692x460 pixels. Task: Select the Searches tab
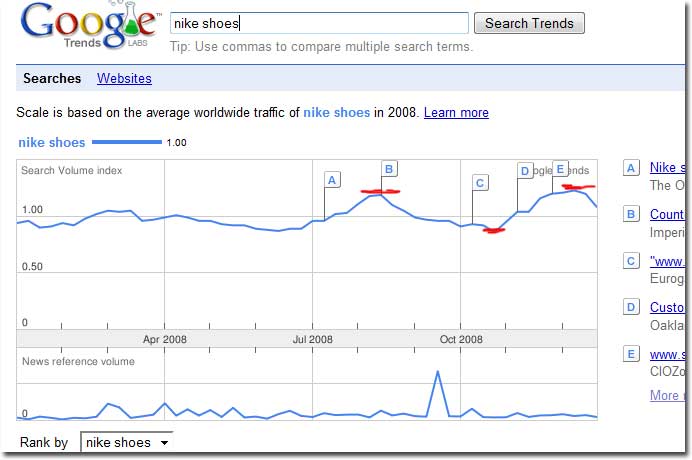(x=52, y=79)
